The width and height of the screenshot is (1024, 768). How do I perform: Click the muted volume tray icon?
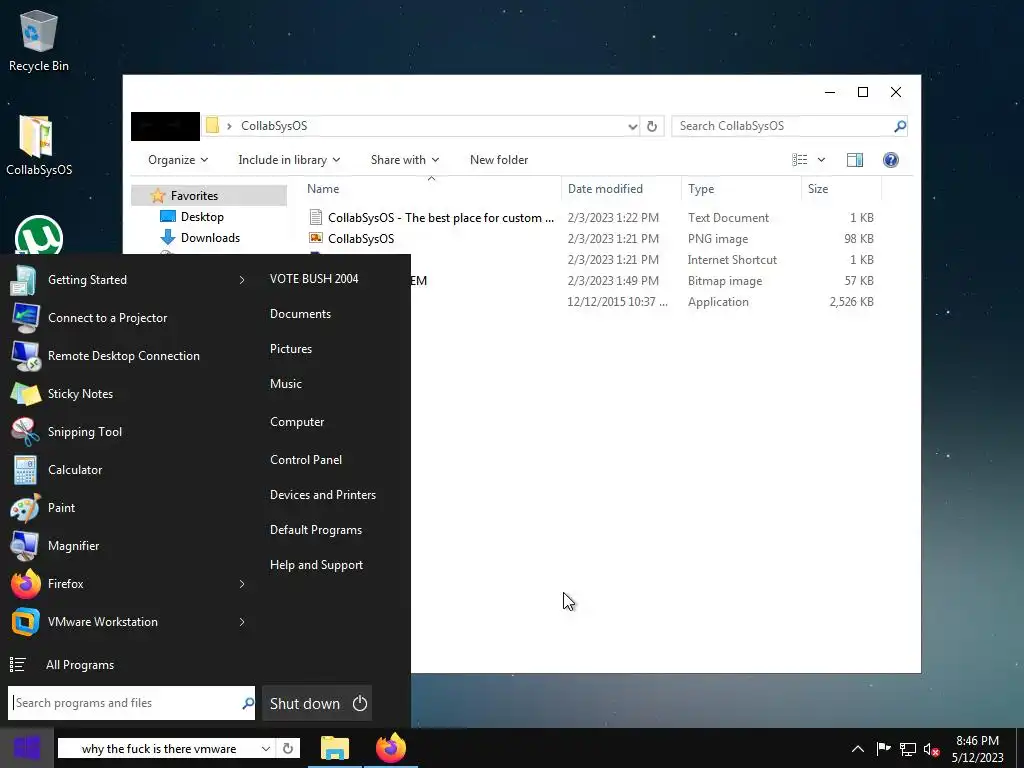point(931,748)
